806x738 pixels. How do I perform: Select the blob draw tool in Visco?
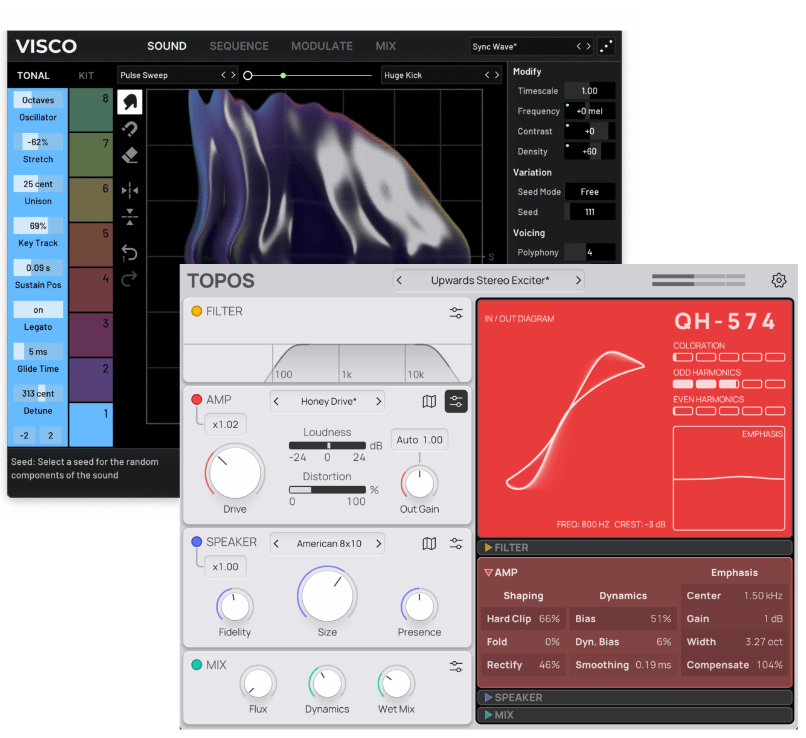pos(129,101)
